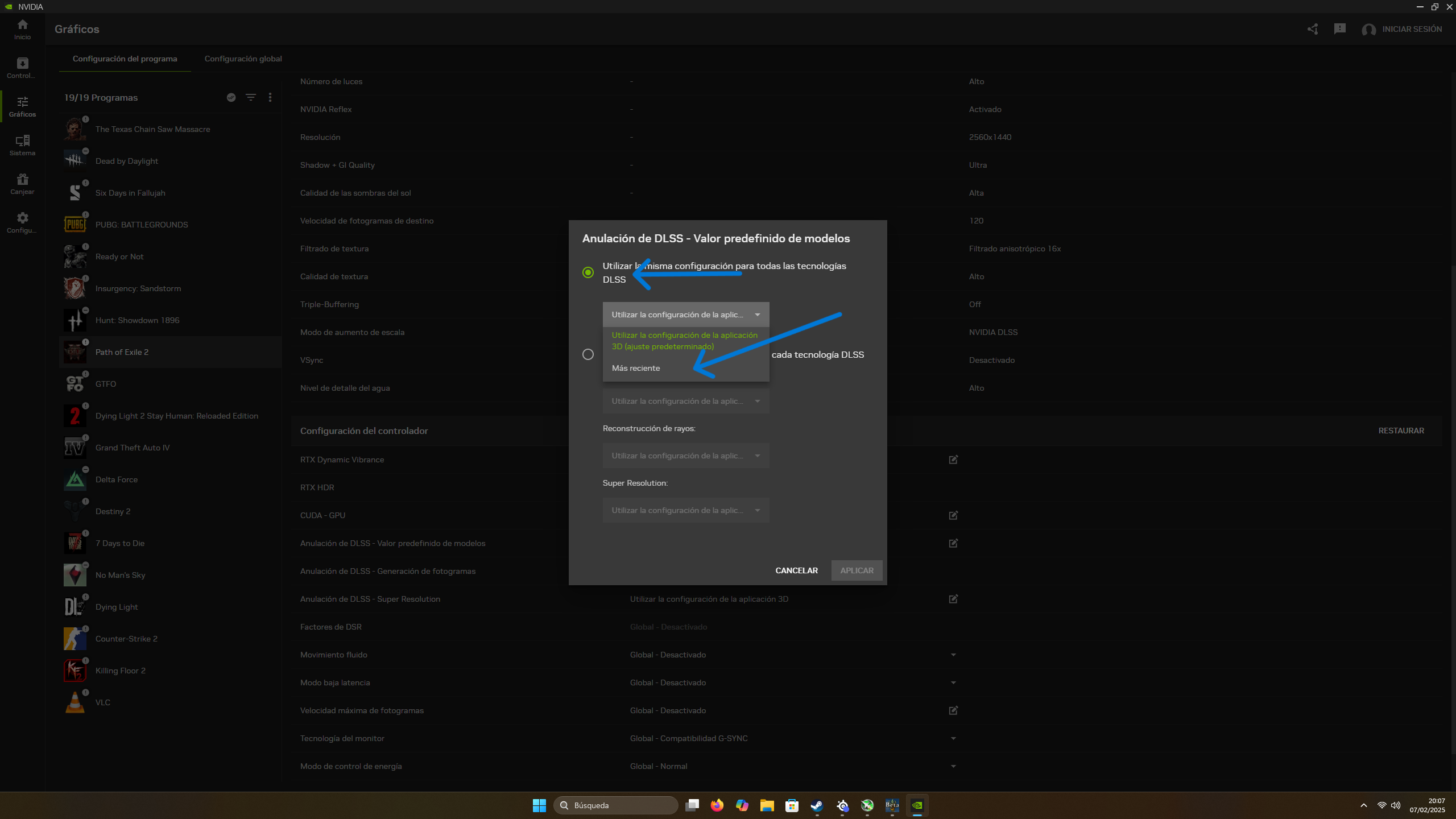Open the dropdown above Reconstrucción de rayos
This screenshot has height=819, width=1456.
tap(686, 401)
